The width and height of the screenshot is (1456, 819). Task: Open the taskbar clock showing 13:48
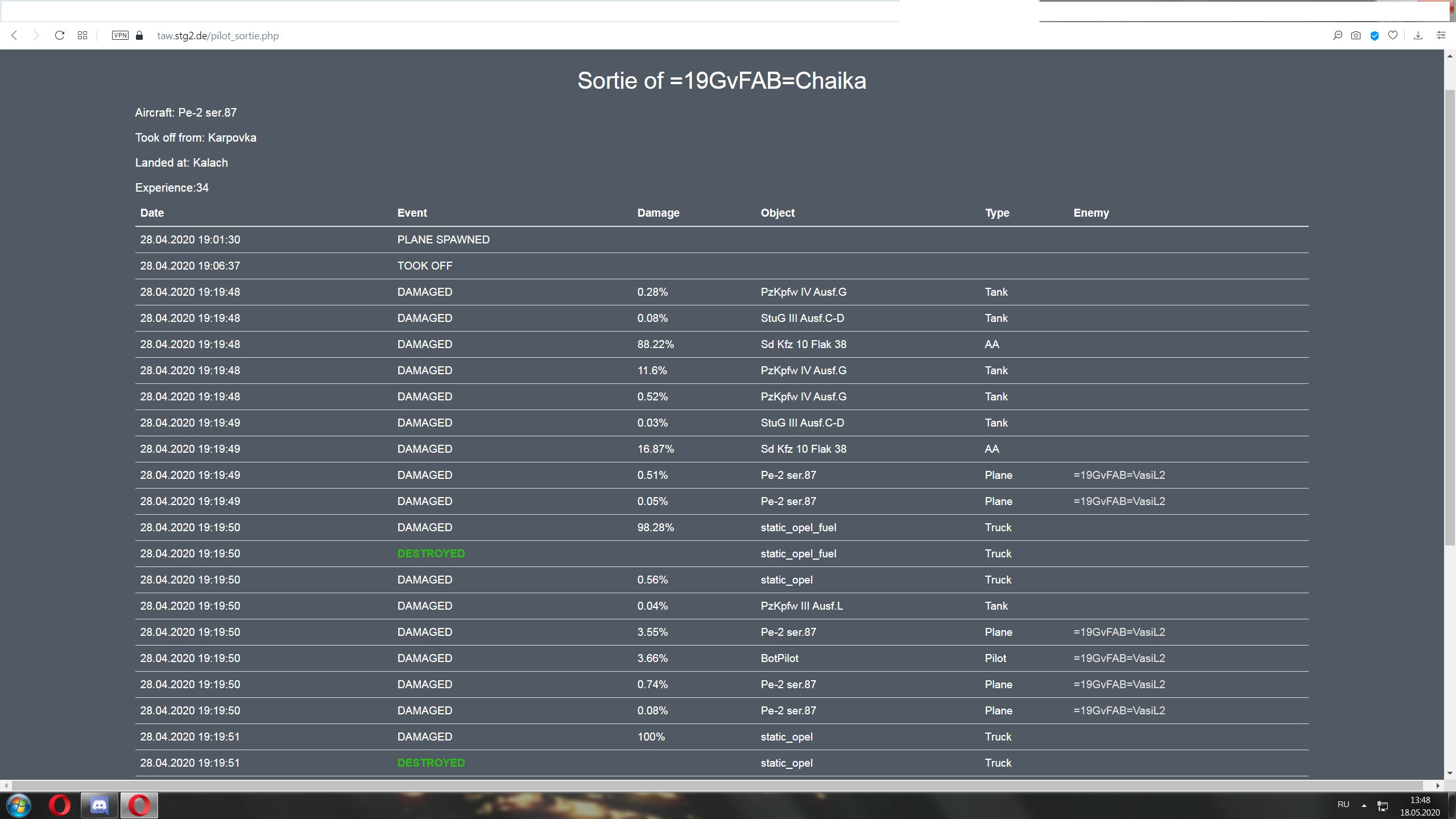pyautogui.click(x=1420, y=805)
